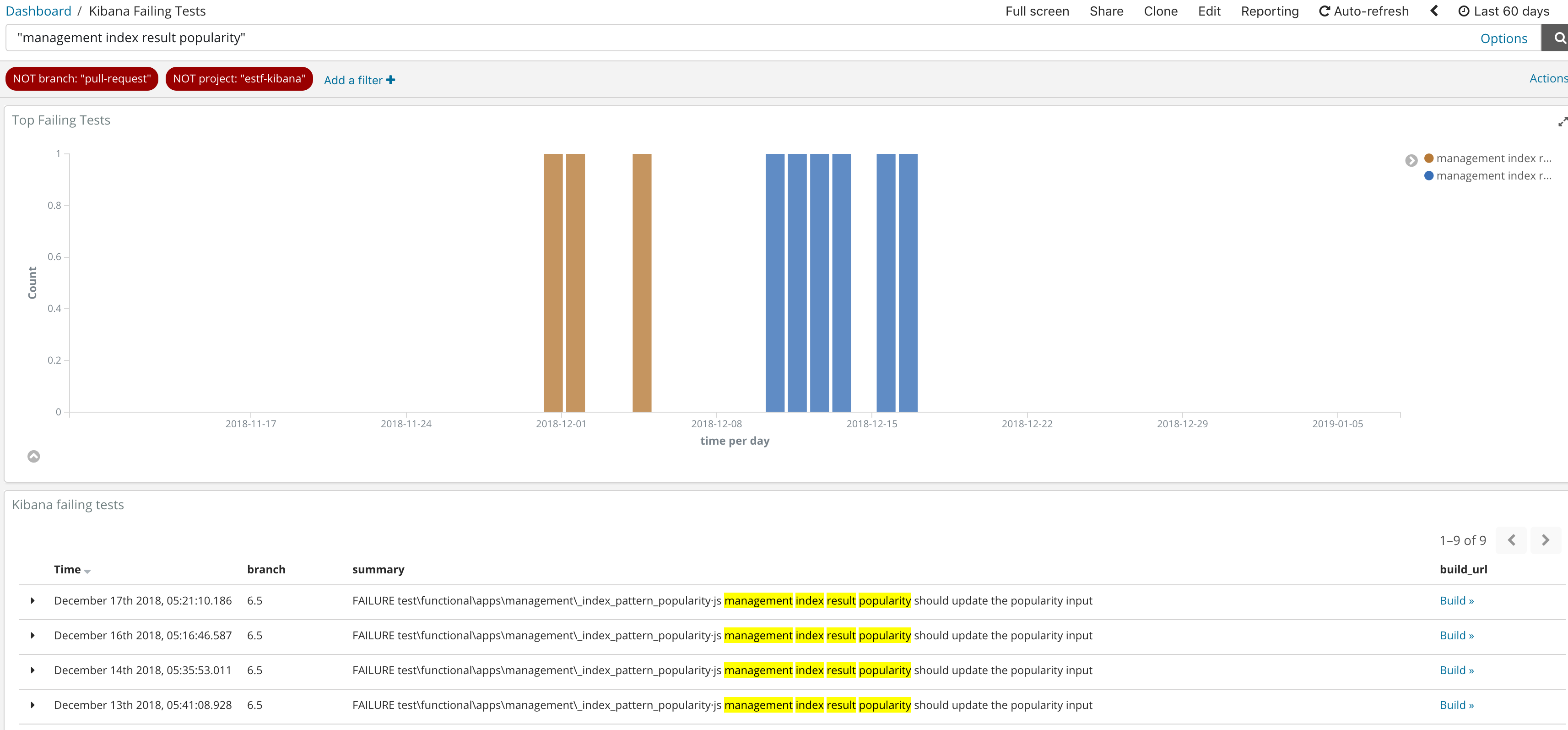Image resolution: width=1568 pixels, height=730 pixels.
Task: Select the branch column header
Action: tap(266, 570)
